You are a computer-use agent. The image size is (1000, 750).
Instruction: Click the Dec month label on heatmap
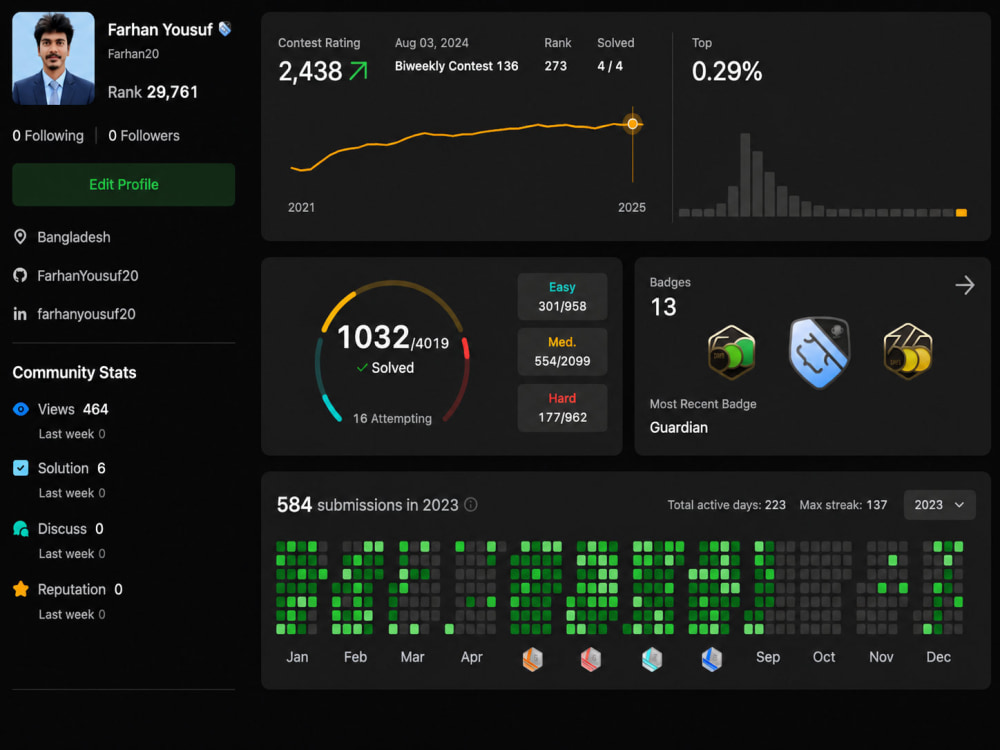tap(938, 657)
